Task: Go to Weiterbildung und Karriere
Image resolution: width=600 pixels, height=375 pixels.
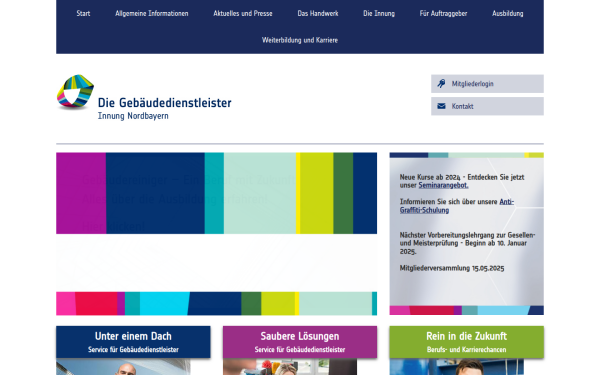Action: [300, 40]
